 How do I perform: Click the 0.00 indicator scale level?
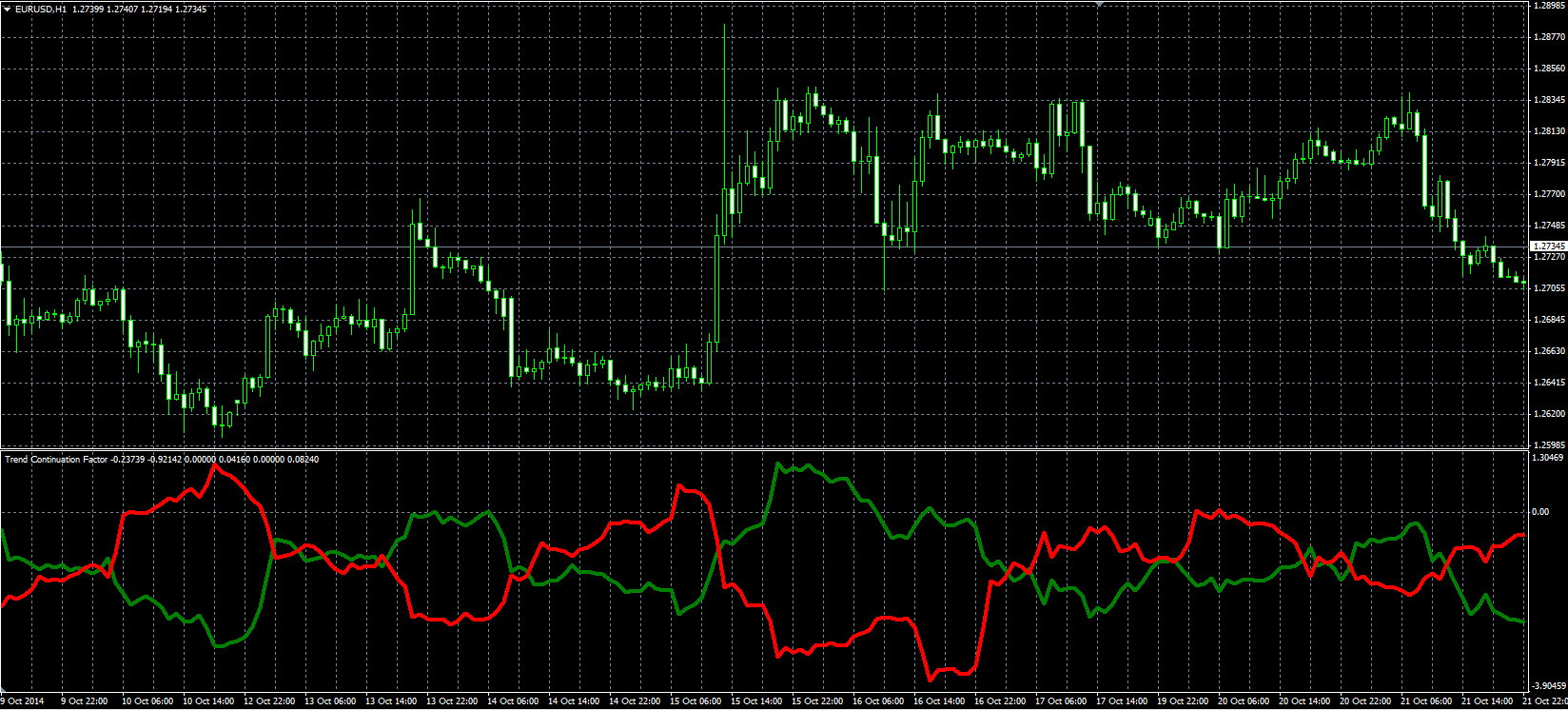[x=1541, y=512]
